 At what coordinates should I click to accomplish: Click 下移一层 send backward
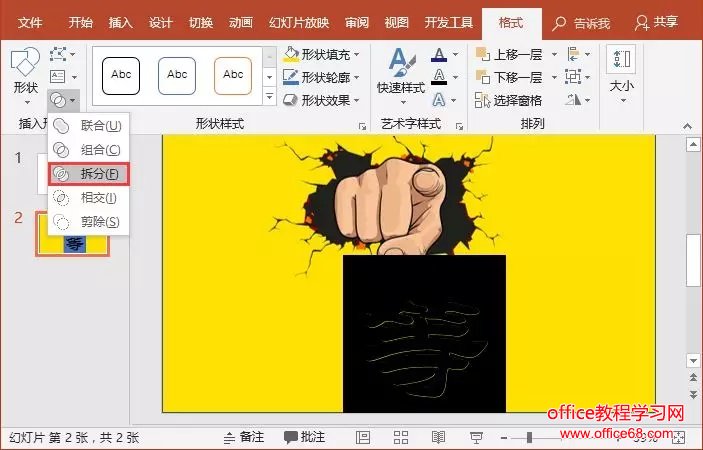(509, 77)
